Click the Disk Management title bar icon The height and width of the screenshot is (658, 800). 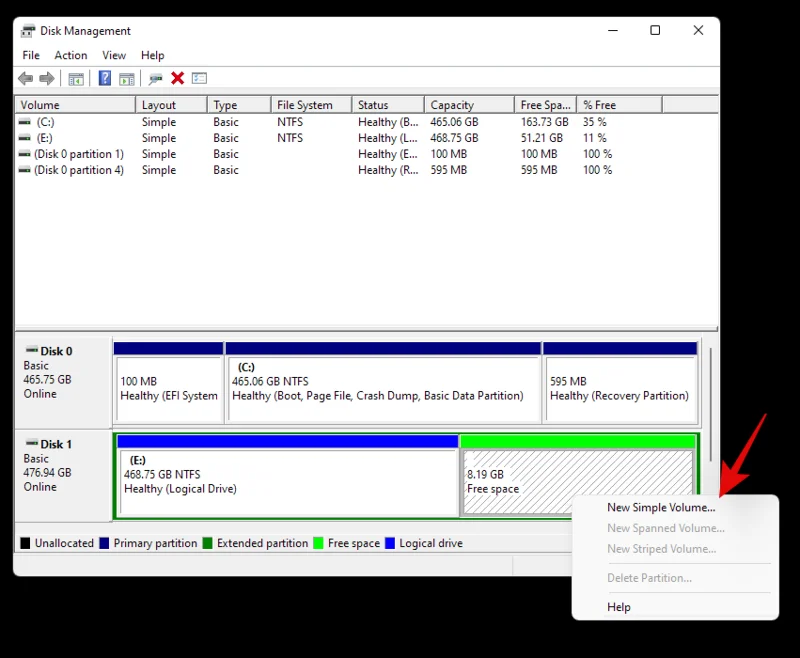[x=27, y=30]
